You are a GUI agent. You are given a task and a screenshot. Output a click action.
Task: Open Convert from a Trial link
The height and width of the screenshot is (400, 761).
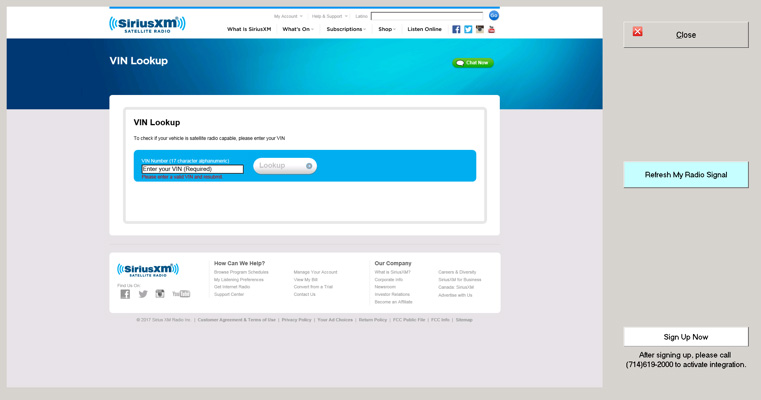tap(313, 287)
